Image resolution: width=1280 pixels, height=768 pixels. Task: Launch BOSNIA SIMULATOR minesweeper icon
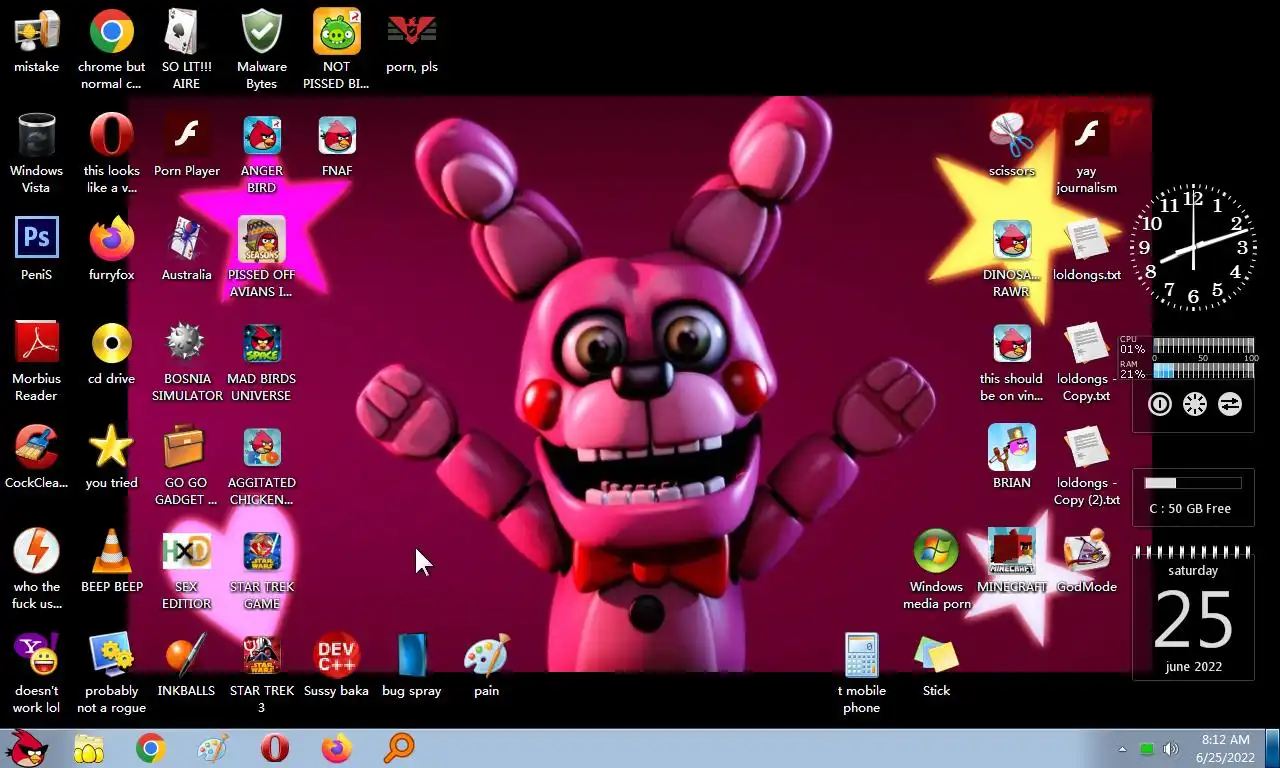[x=186, y=344]
